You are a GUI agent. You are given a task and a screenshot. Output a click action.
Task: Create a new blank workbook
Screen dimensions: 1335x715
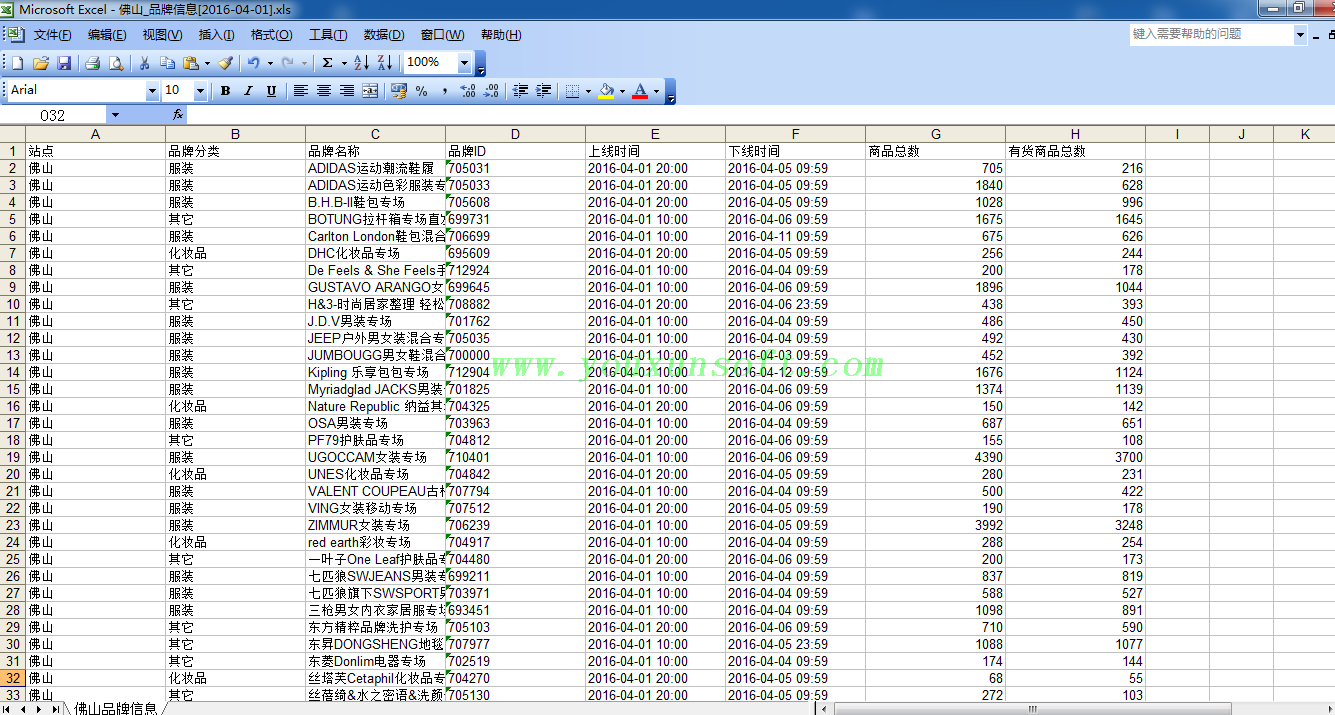click(x=17, y=63)
